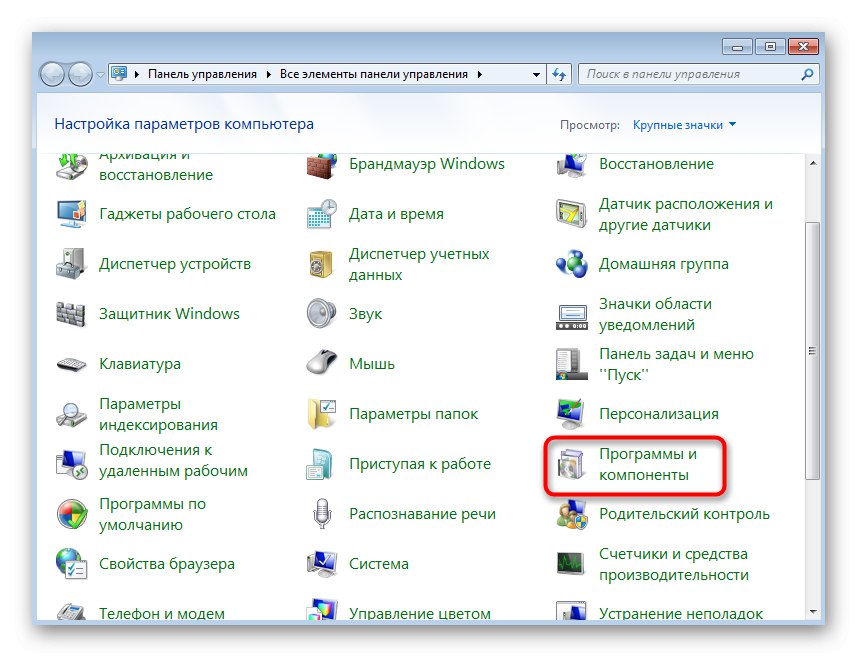857x657 pixels.
Task: Open the Дата и время link
Action: [x=396, y=214]
